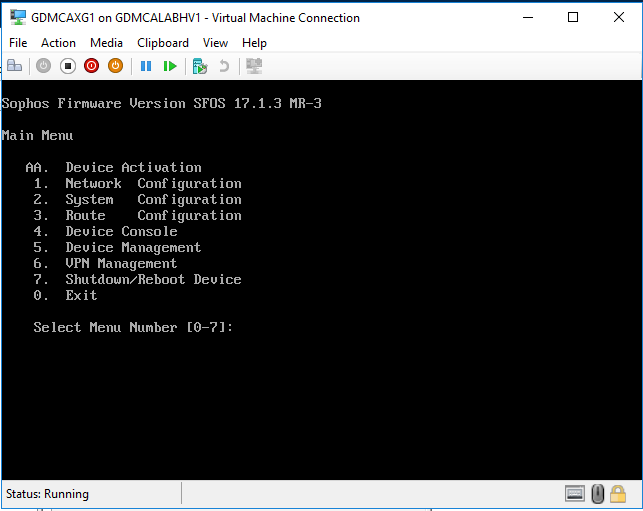Viewport: 643px width, 511px height.
Task: Click the 'Main Menu' heading text
Action: (37, 135)
